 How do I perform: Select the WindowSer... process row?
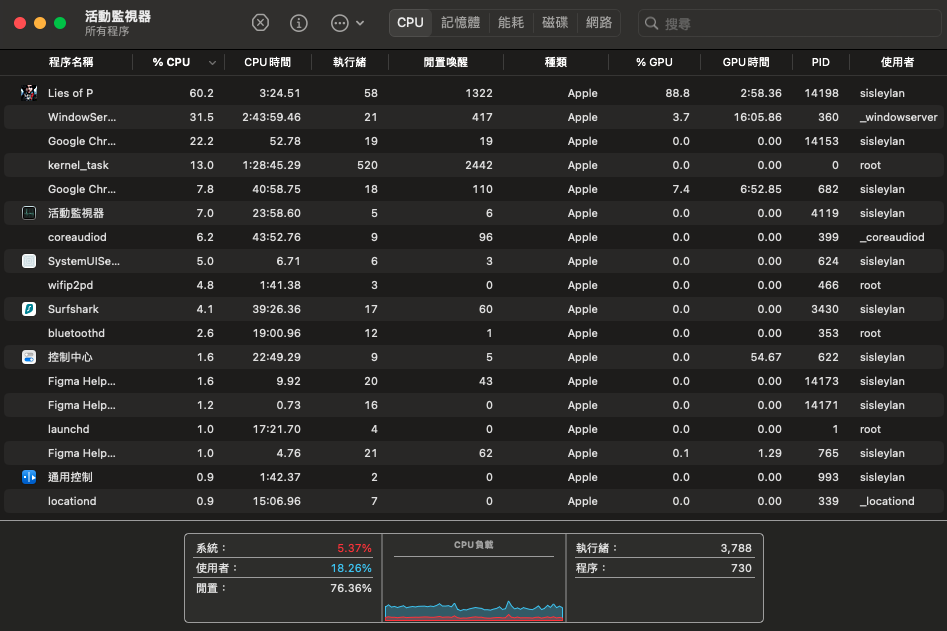[474, 117]
